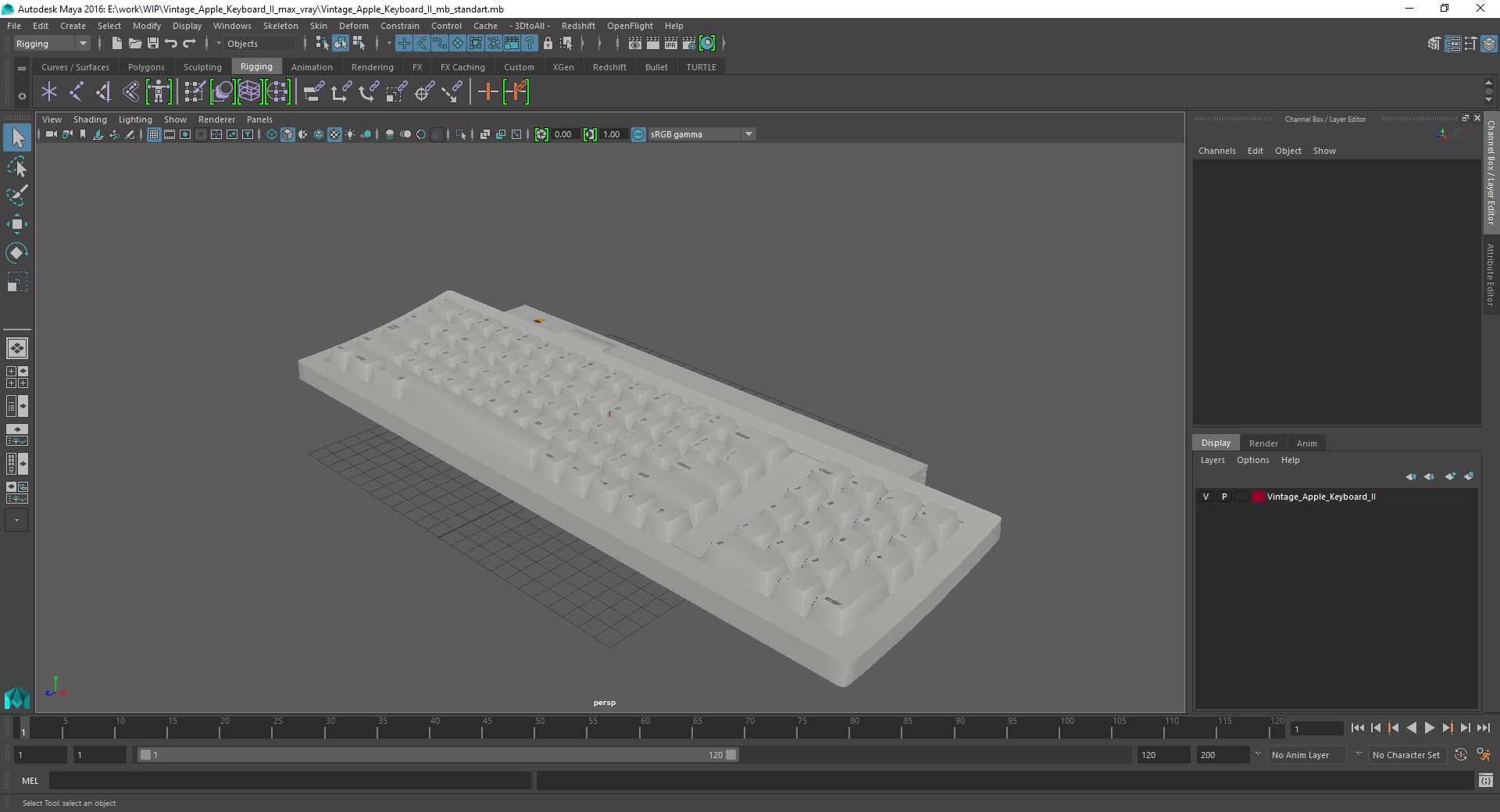Screen dimensions: 1500x812
Task: Click the Parent constraint shelf icon
Action: [x=314, y=92]
